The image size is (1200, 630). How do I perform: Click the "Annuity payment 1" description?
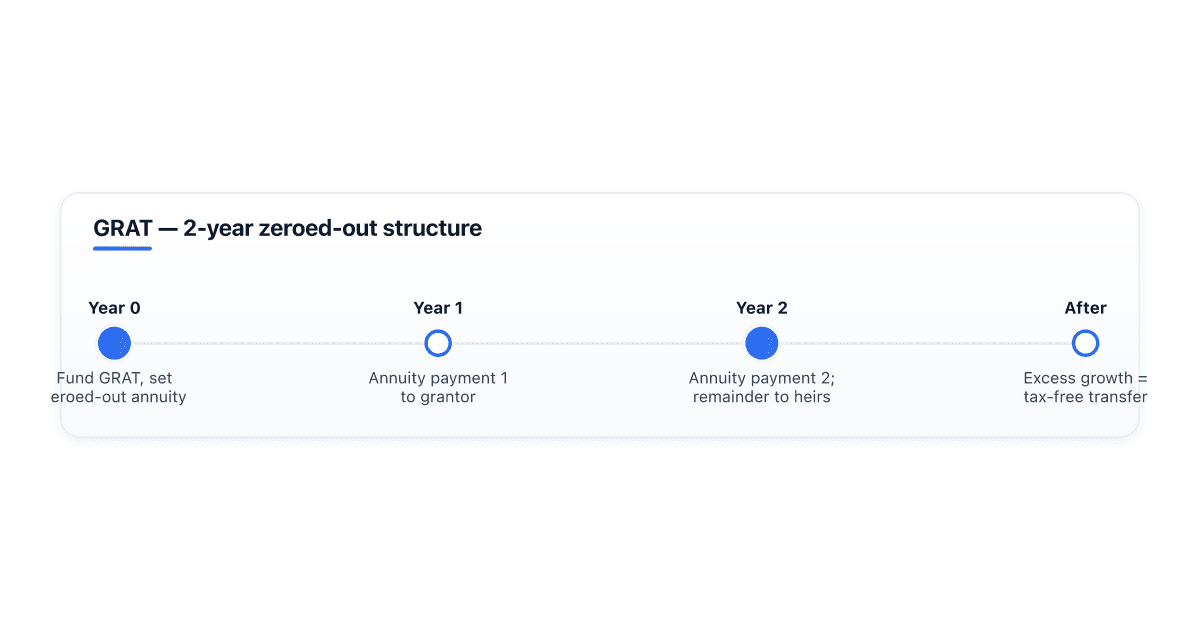(438, 378)
